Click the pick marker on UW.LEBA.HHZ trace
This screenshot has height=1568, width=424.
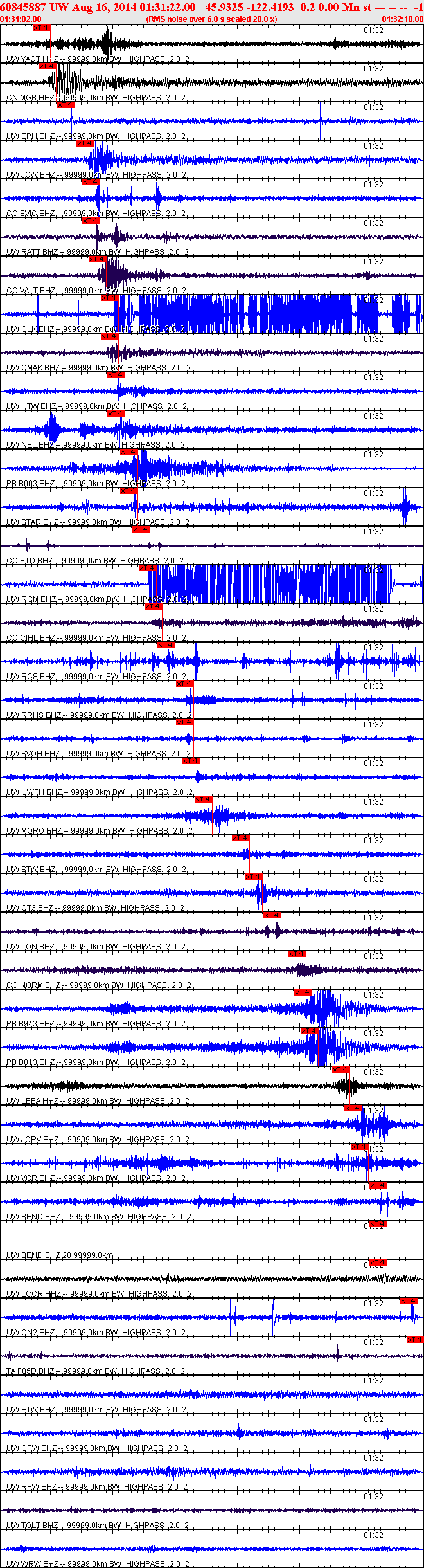[341, 1070]
